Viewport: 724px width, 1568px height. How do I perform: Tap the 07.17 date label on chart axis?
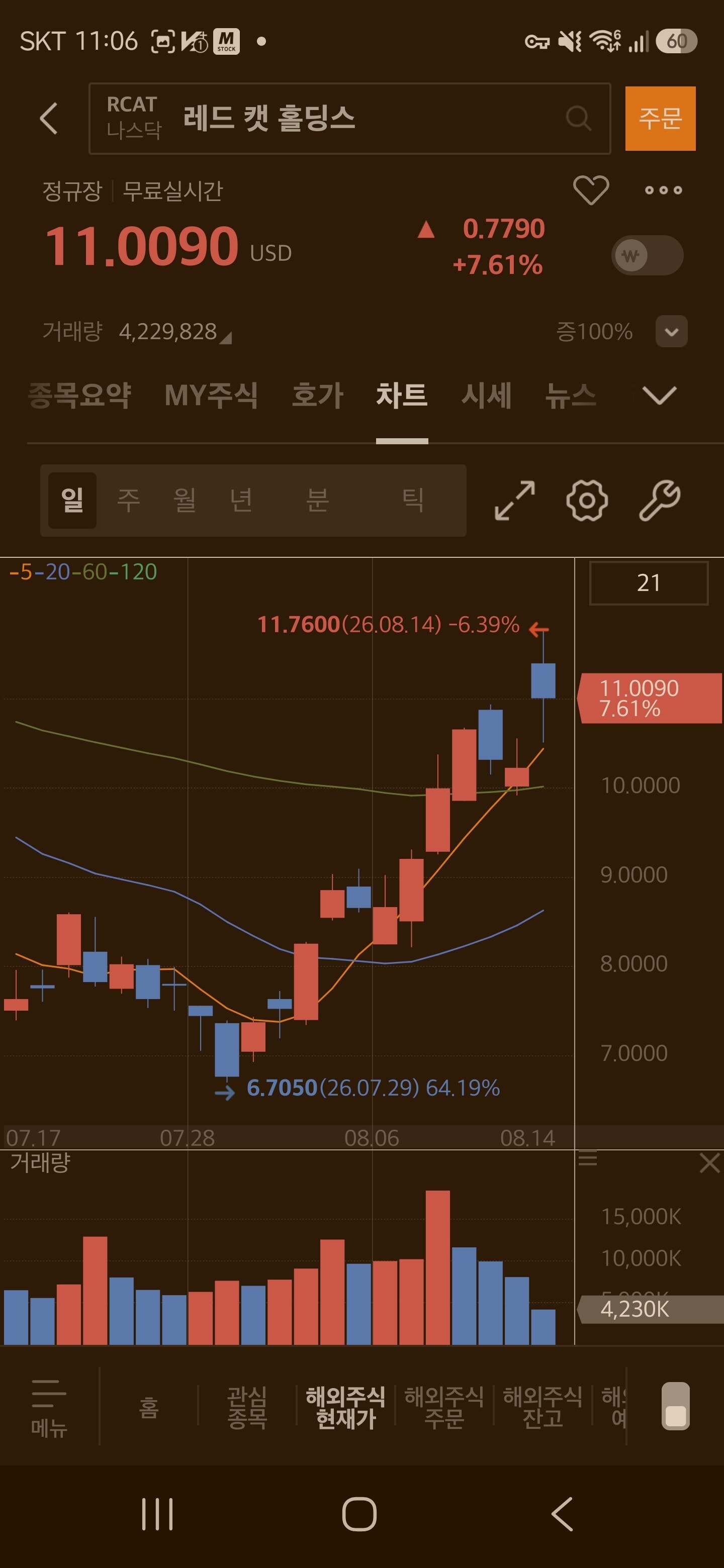(33, 1138)
